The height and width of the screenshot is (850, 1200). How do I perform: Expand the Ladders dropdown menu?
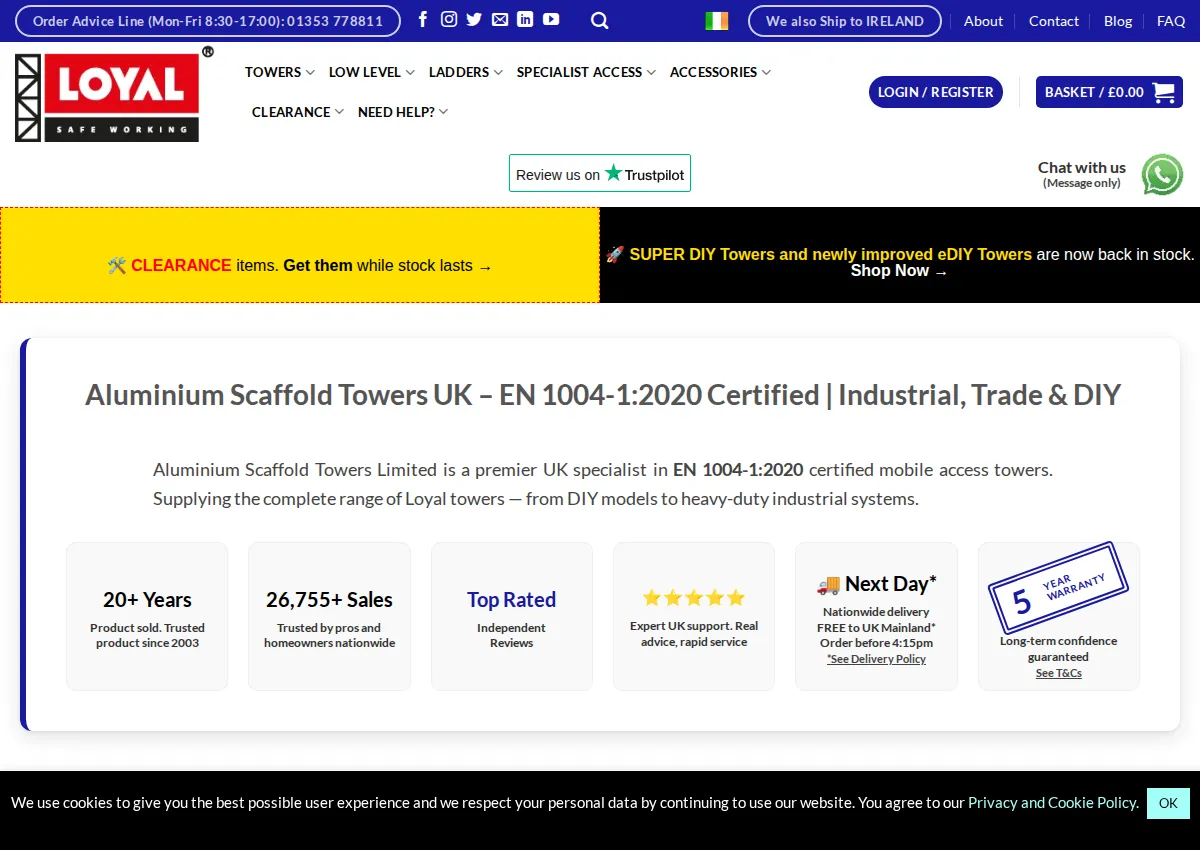[466, 72]
